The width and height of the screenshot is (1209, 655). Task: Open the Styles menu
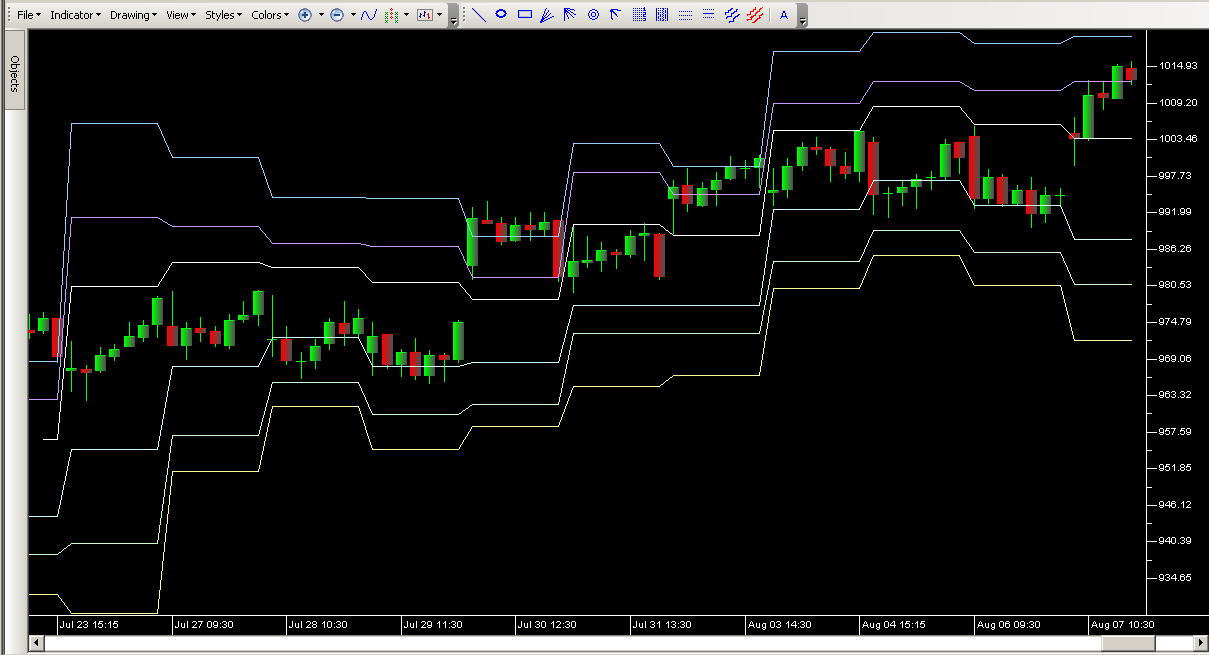221,15
